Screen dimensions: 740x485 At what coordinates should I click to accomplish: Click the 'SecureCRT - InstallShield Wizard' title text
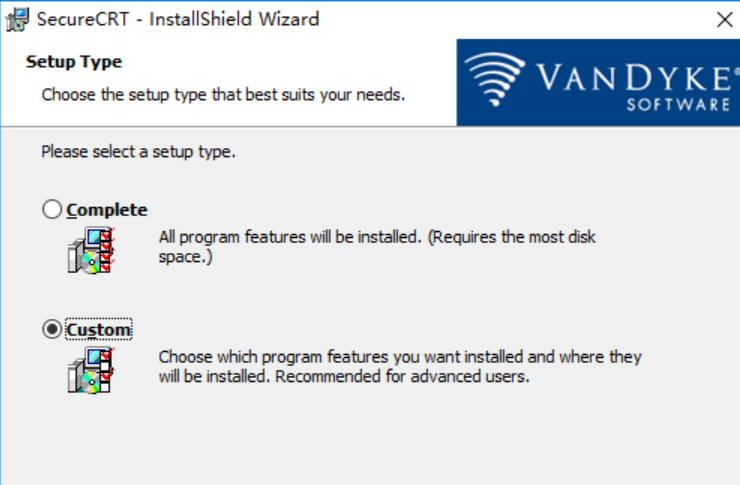pyautogui.click(x=178, y=19)
